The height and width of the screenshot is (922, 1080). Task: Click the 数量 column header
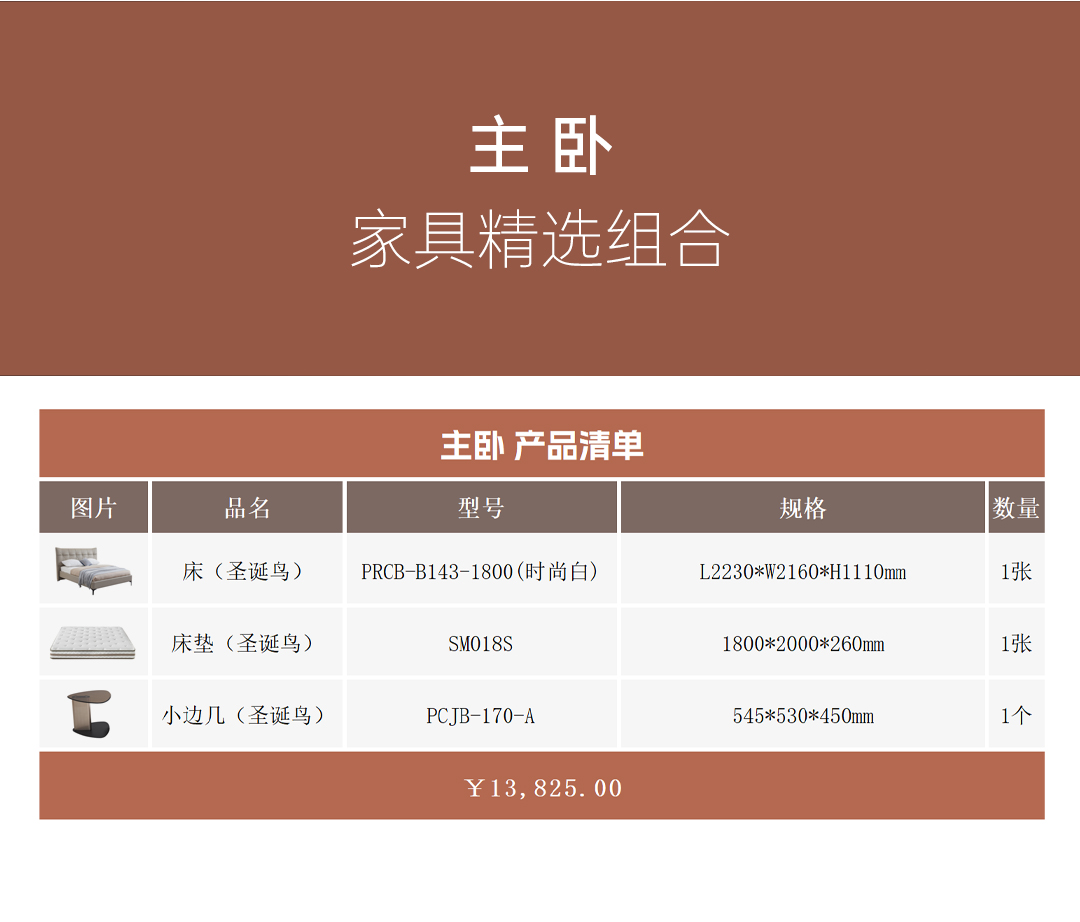coord(1017,508)
